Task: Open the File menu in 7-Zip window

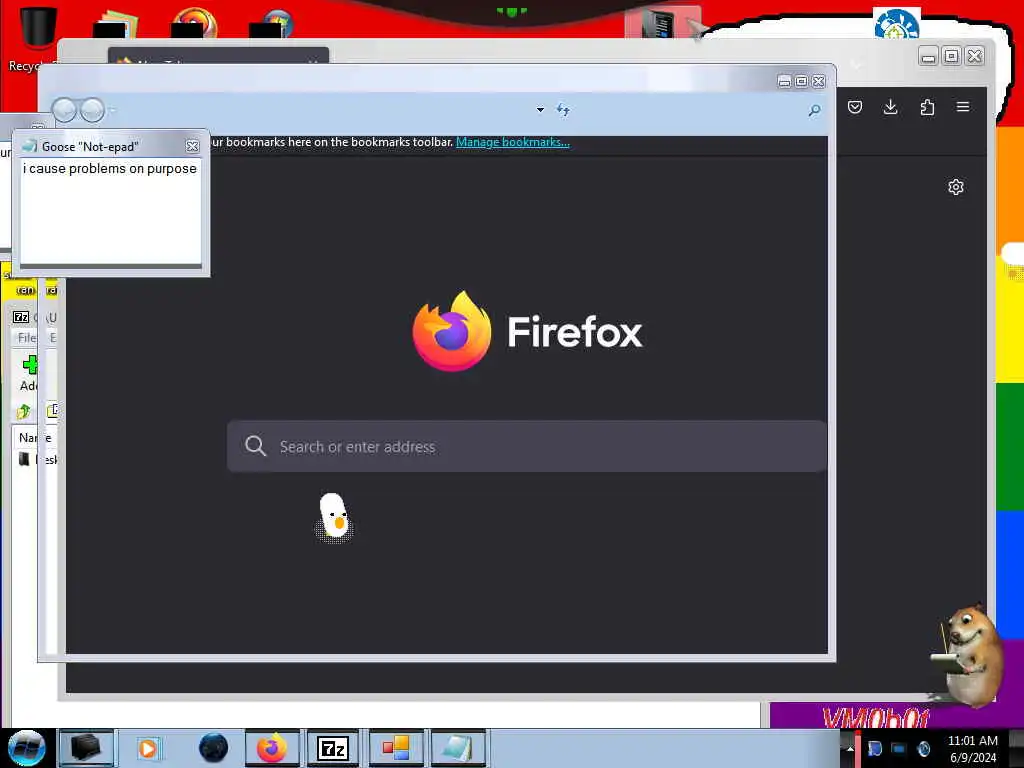Action: click(26, 338)
